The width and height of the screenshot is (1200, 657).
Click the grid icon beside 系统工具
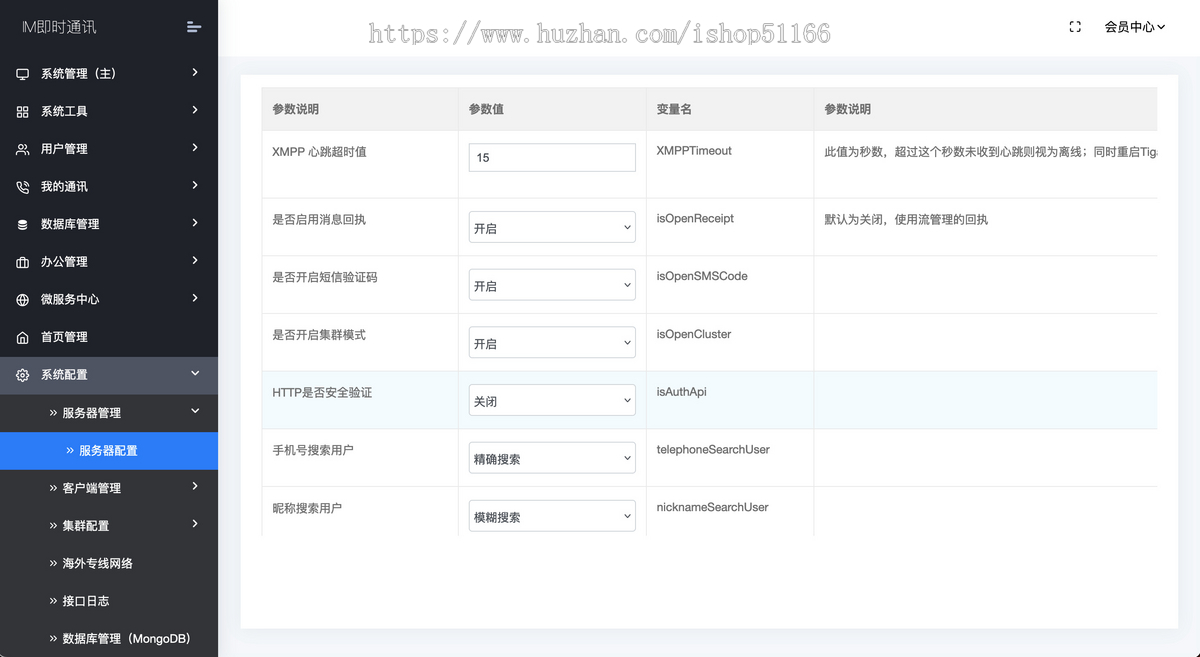22,112
